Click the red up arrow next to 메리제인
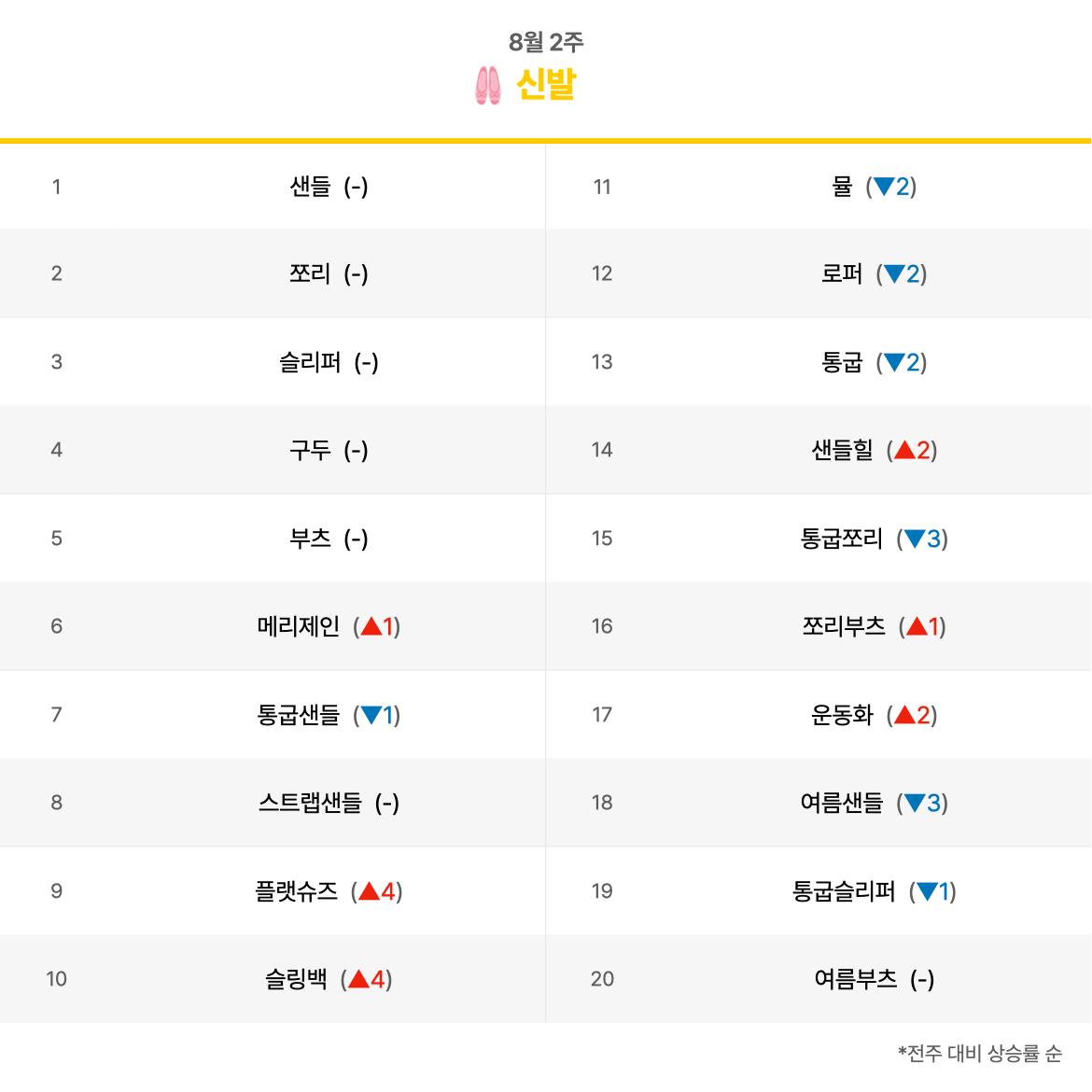The height and width of the screenshot is (1092, 1092). click(371, 626)
